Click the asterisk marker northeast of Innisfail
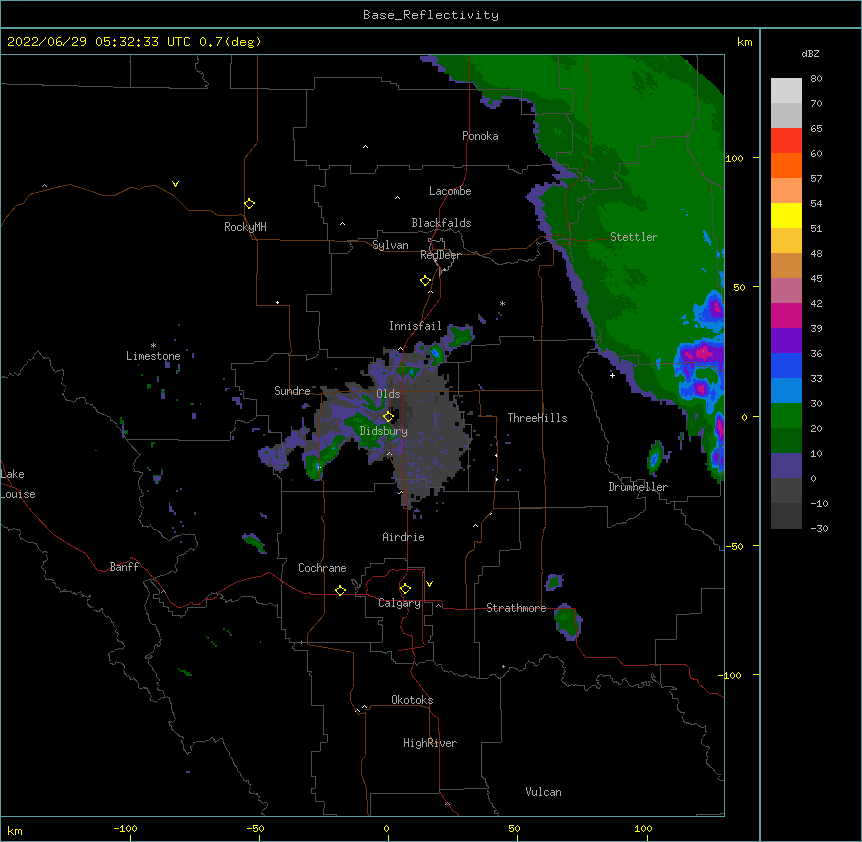The height and width of the screenshot is (842, 862). [502, 303]
